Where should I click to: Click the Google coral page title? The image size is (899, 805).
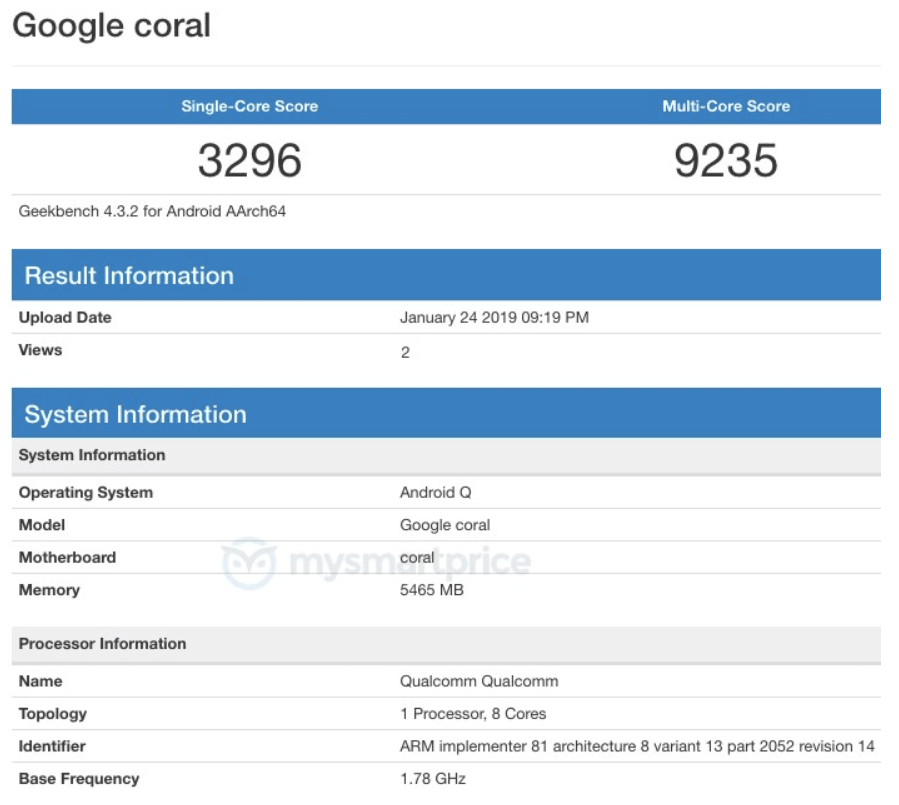(x=111, y=25)
